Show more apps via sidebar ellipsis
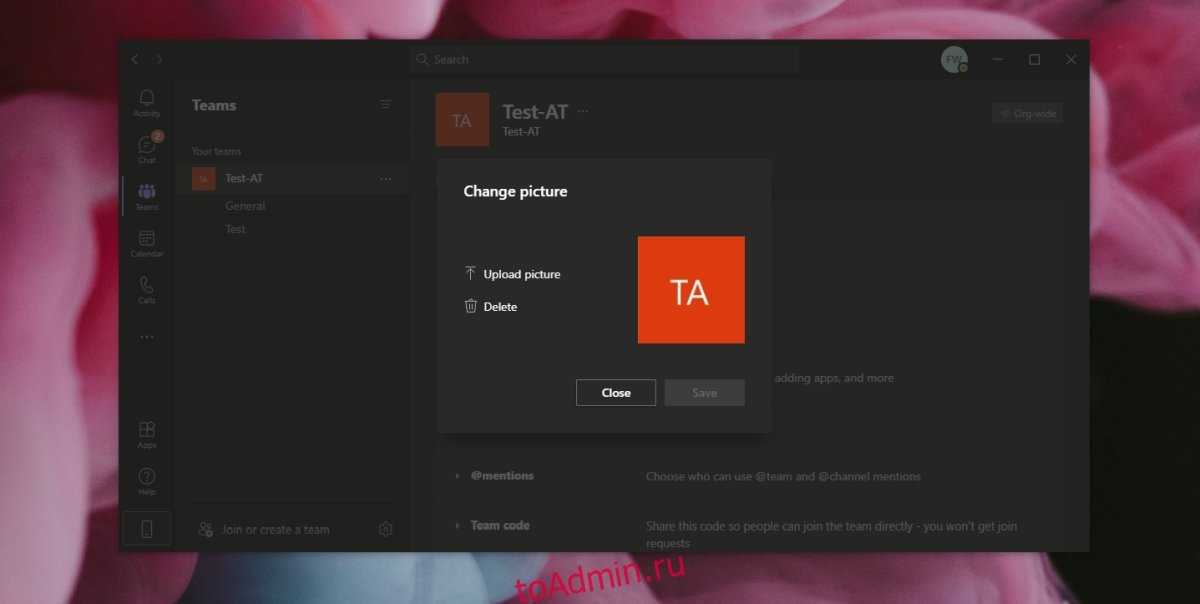1200x604 pixels. [147, 337]
